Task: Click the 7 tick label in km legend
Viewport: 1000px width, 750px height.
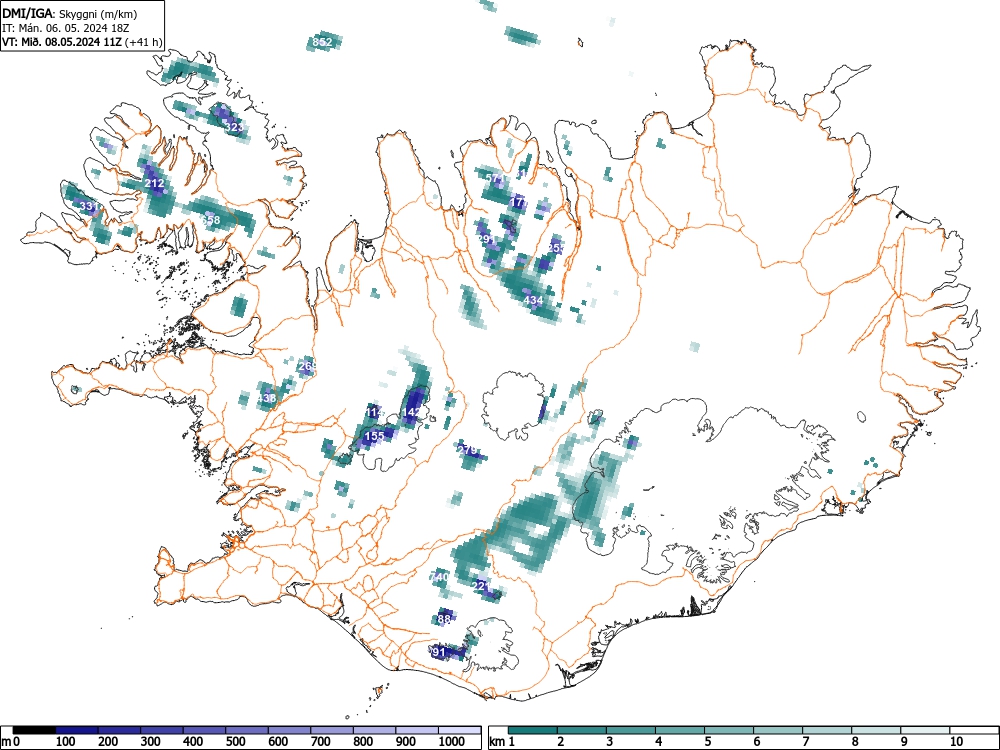Action: pos(805,742)
